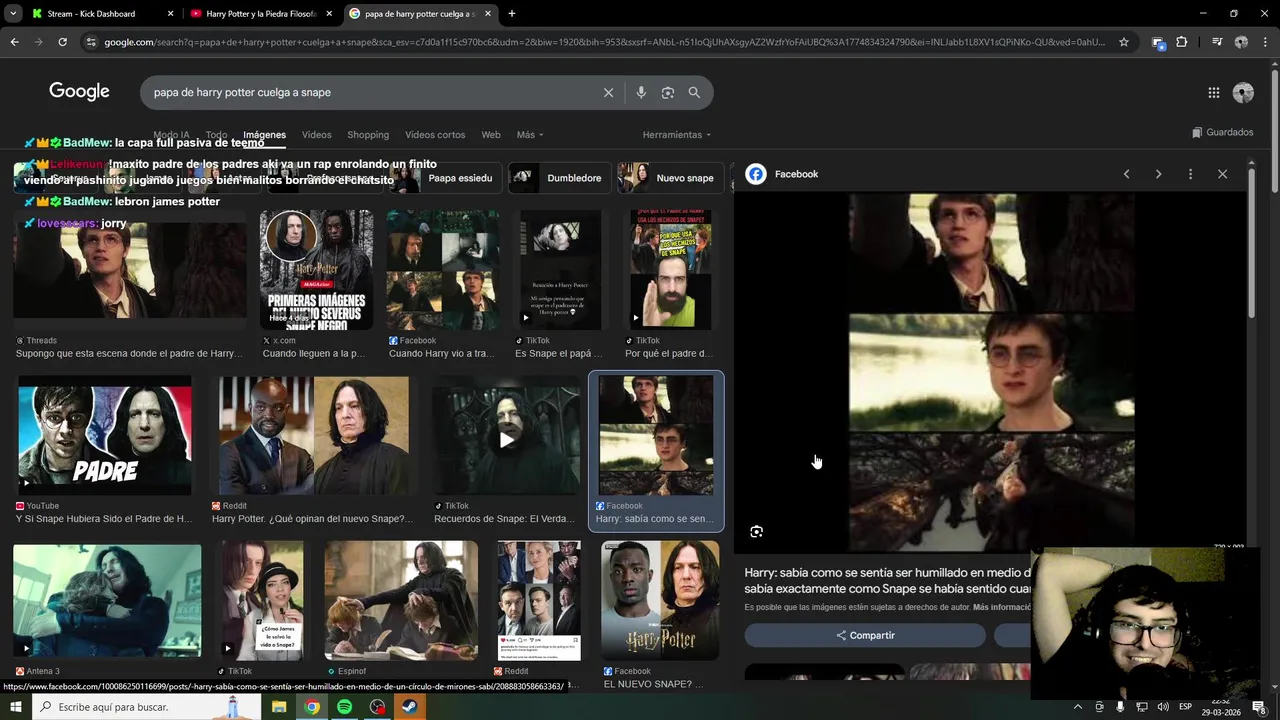Open the PADRE YouTube thumbnail

[x=104, y=436]
